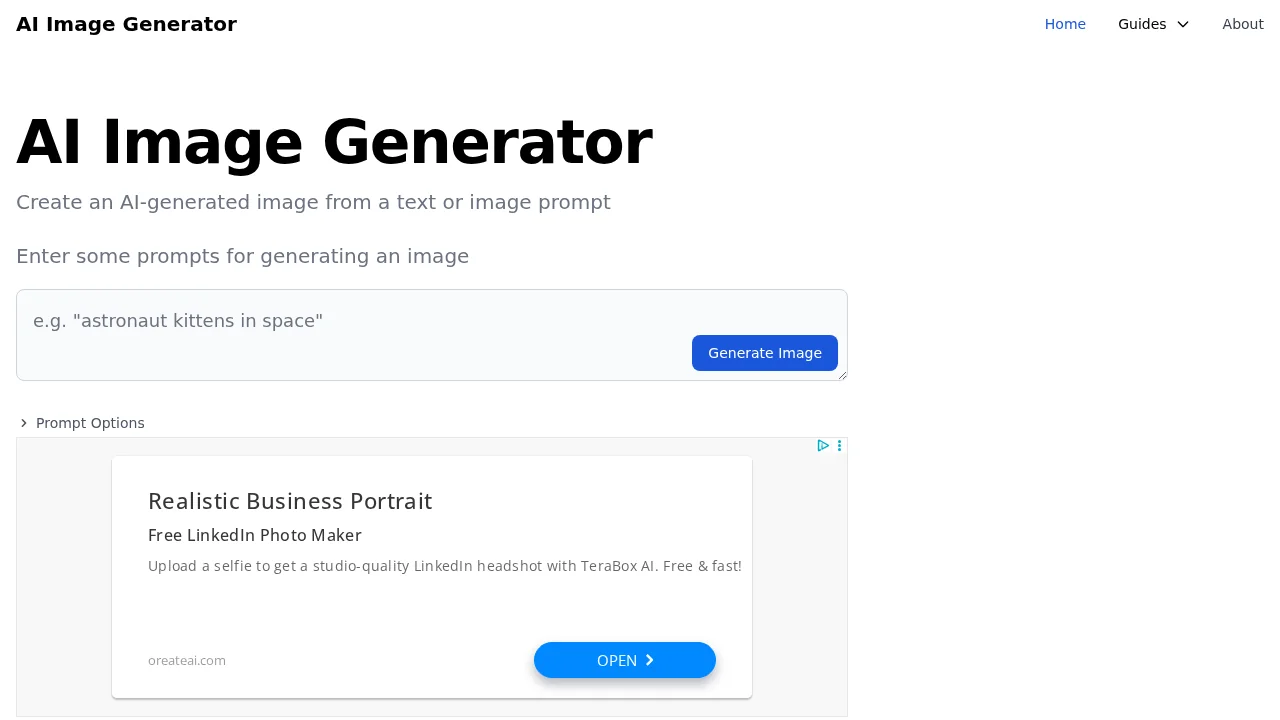The image size is (1280, 720).
Task: Click the Generate Image button
Action: pyautogui.click(x=765, y=353)
